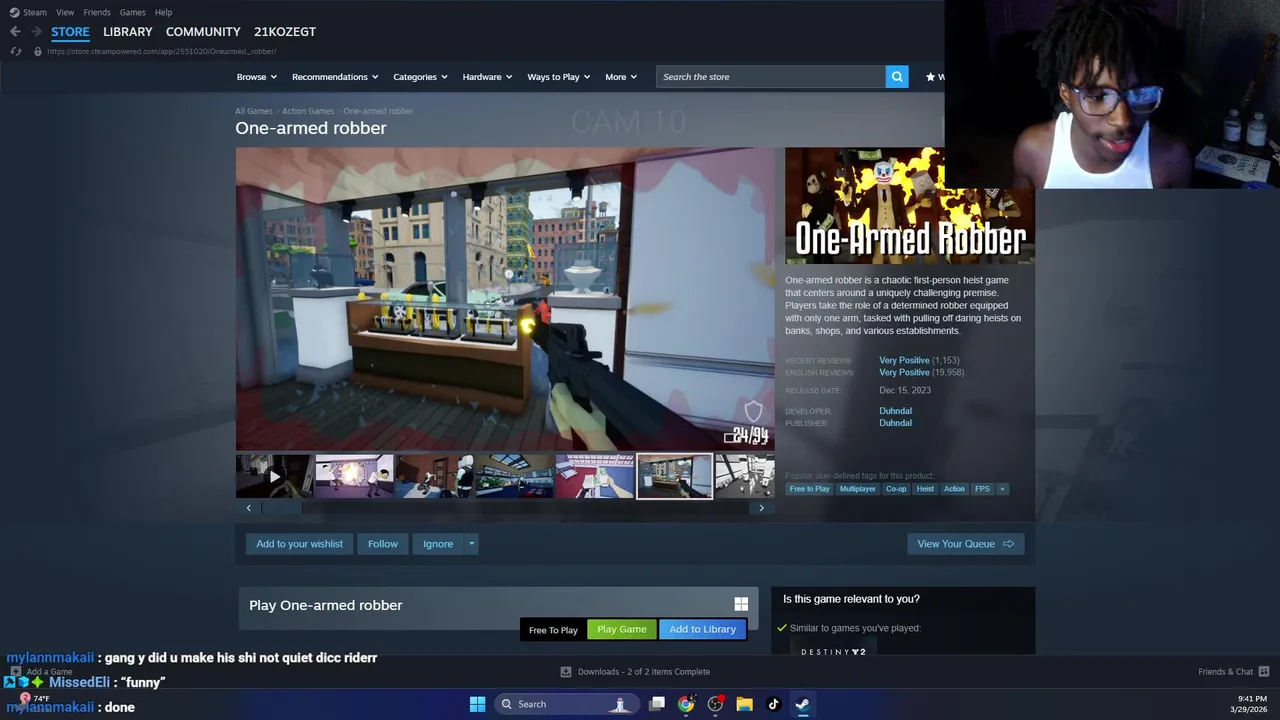This screenshot has height=720, width=1280.
Task: Expand the Recommendations dropdown
Action: click(335, 77)
